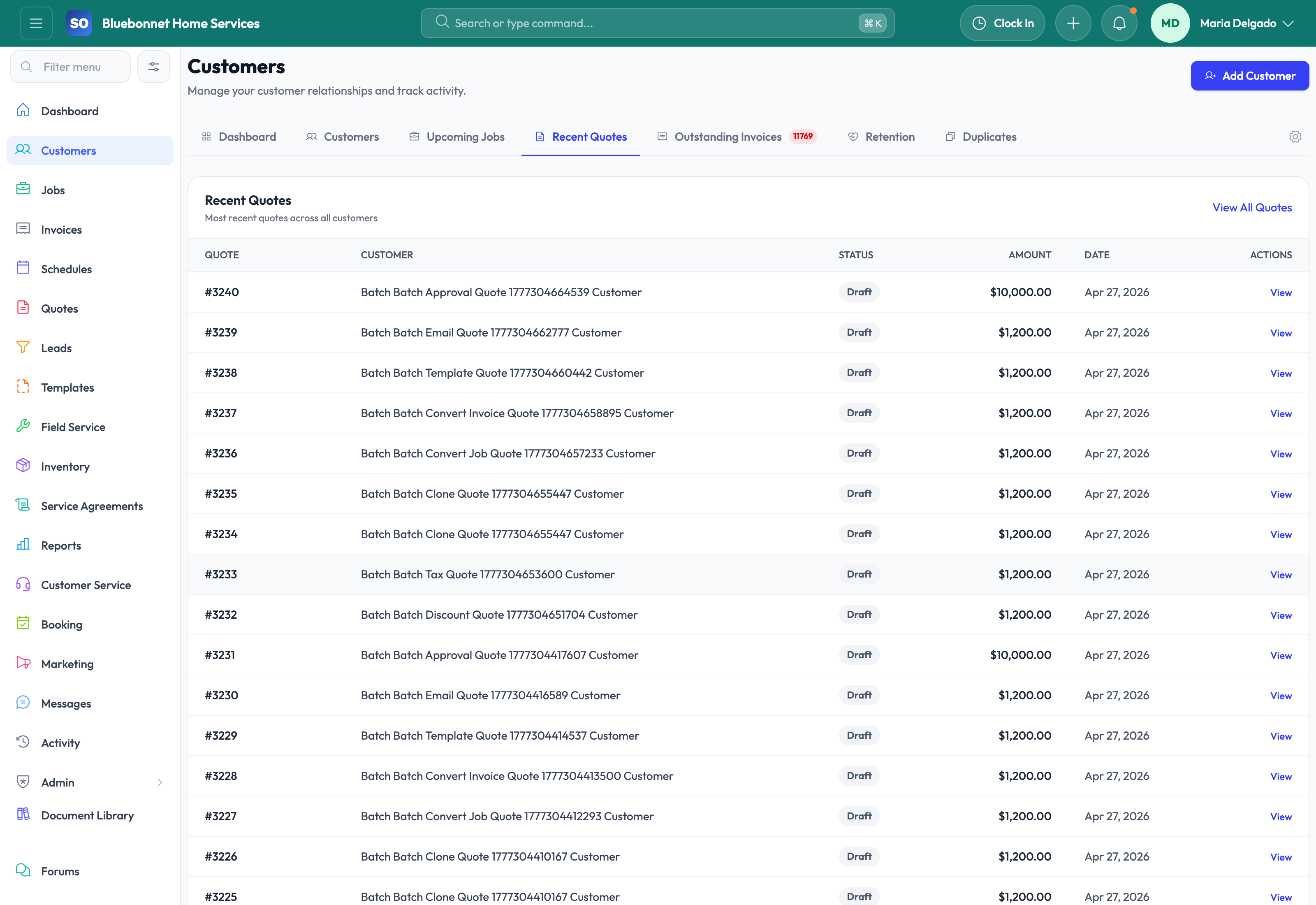The width and height of the screenshot is (1316, 905).
Task: Click the 11769 invoices badge
Action: click(802, 136)
